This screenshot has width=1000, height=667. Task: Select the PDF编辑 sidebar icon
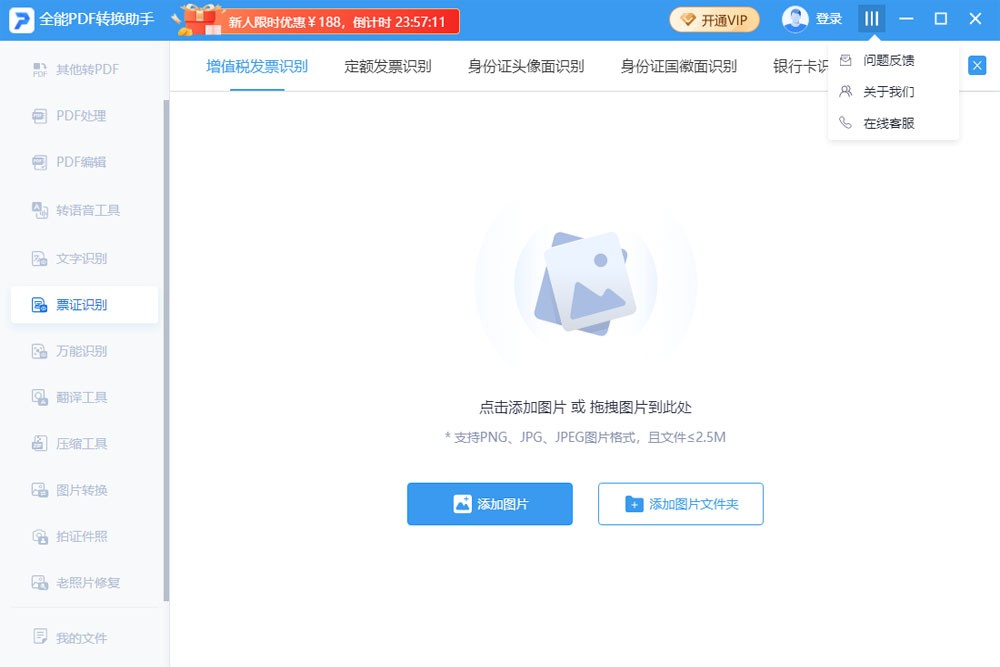[x=40, y=162]
